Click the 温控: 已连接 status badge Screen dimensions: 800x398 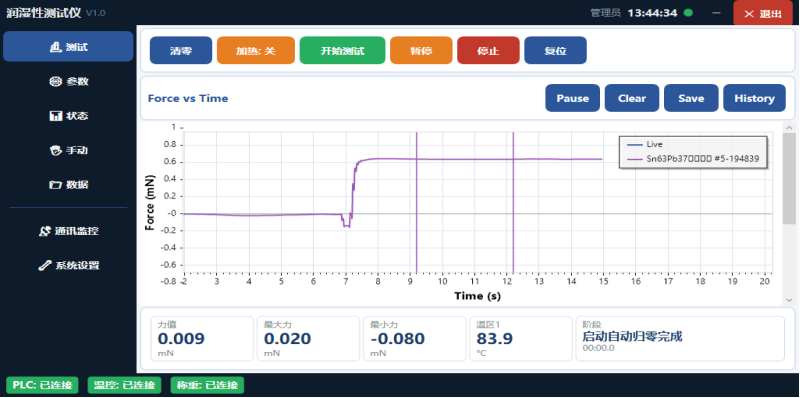(124, 385)
